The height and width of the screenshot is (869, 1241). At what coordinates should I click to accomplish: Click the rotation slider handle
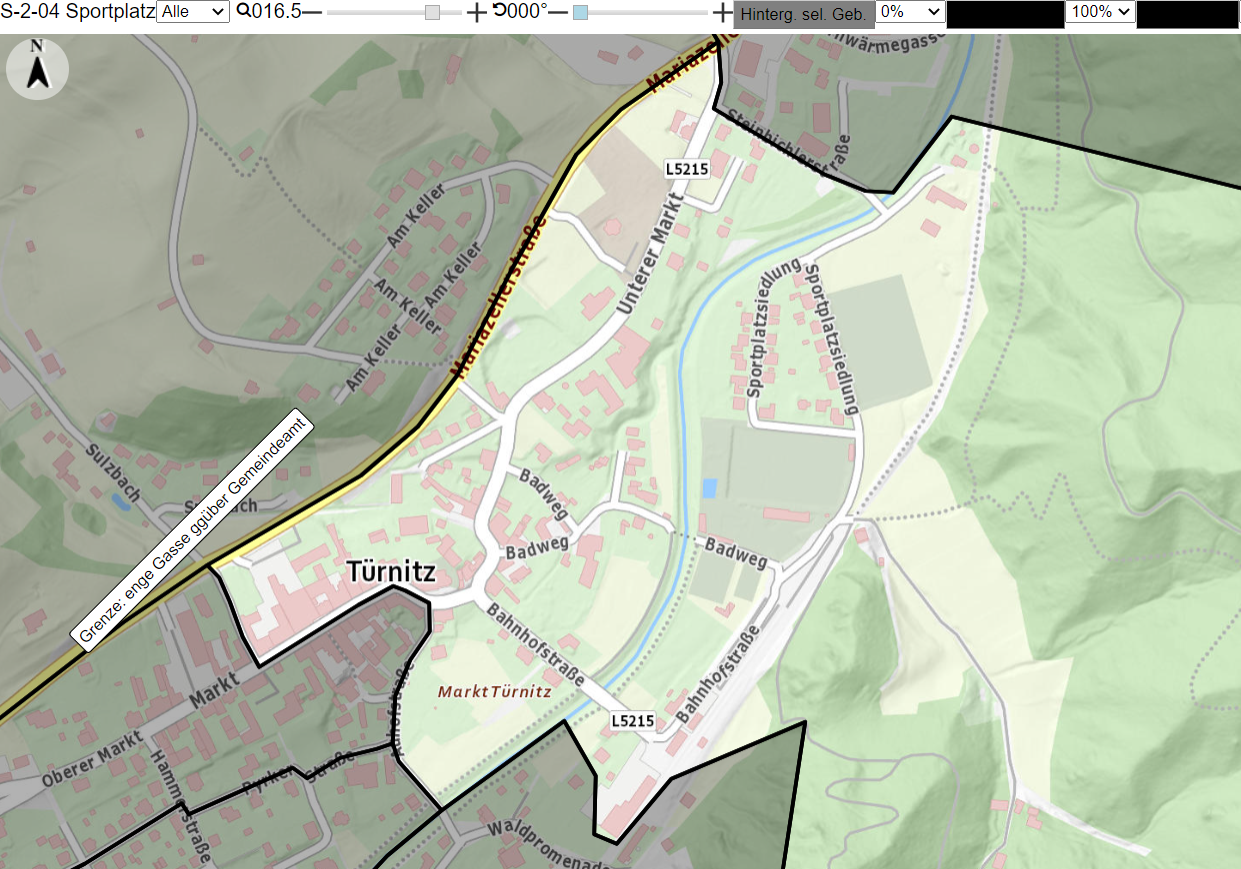click(580, 12)
